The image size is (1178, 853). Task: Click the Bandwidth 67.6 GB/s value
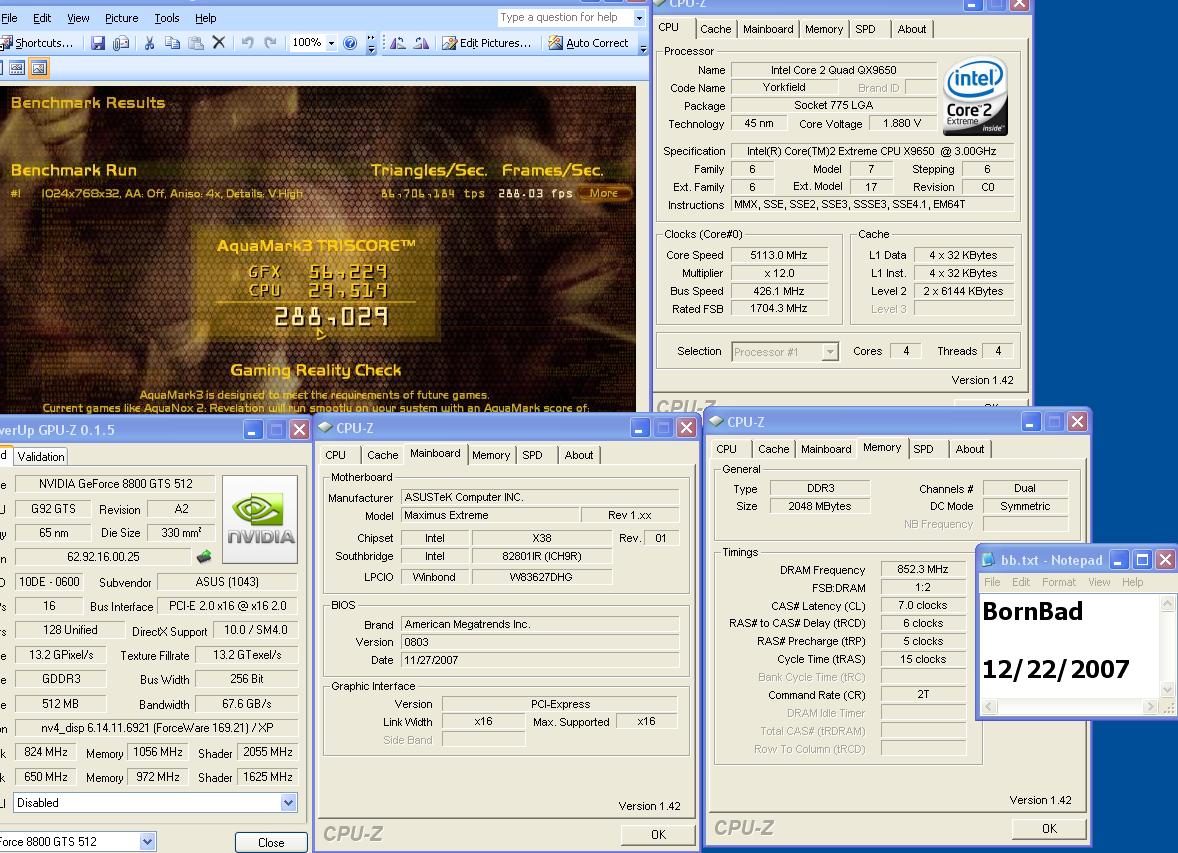[x=246, y=704]
